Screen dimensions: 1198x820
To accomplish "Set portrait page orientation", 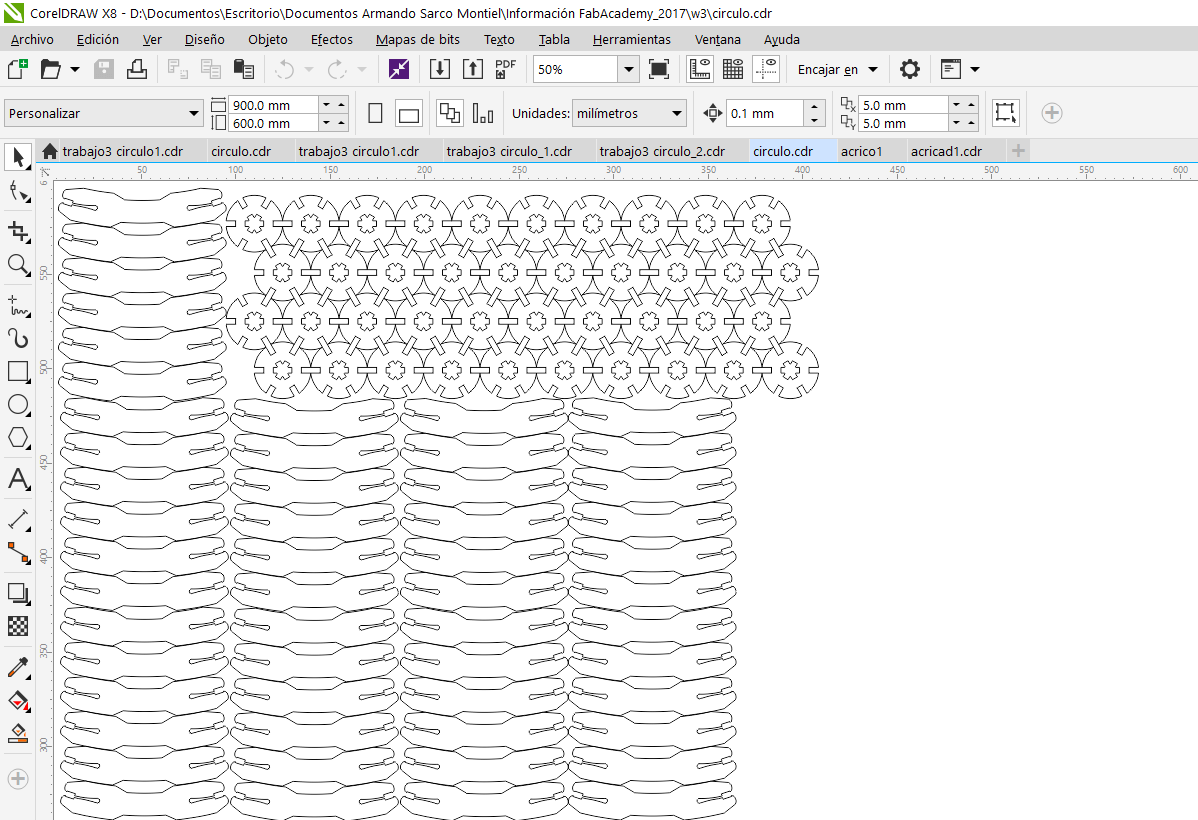I will point(375,114).
